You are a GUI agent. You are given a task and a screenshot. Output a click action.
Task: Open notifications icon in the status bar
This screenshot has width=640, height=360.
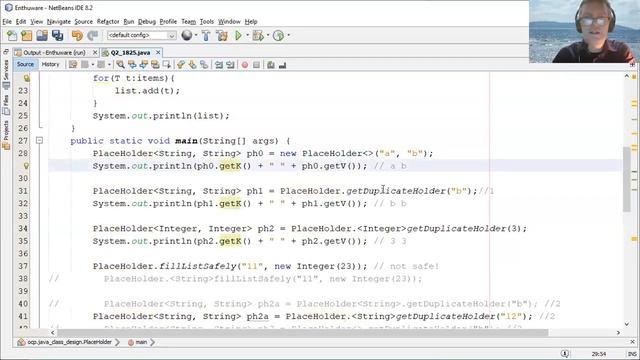(564, 354)
